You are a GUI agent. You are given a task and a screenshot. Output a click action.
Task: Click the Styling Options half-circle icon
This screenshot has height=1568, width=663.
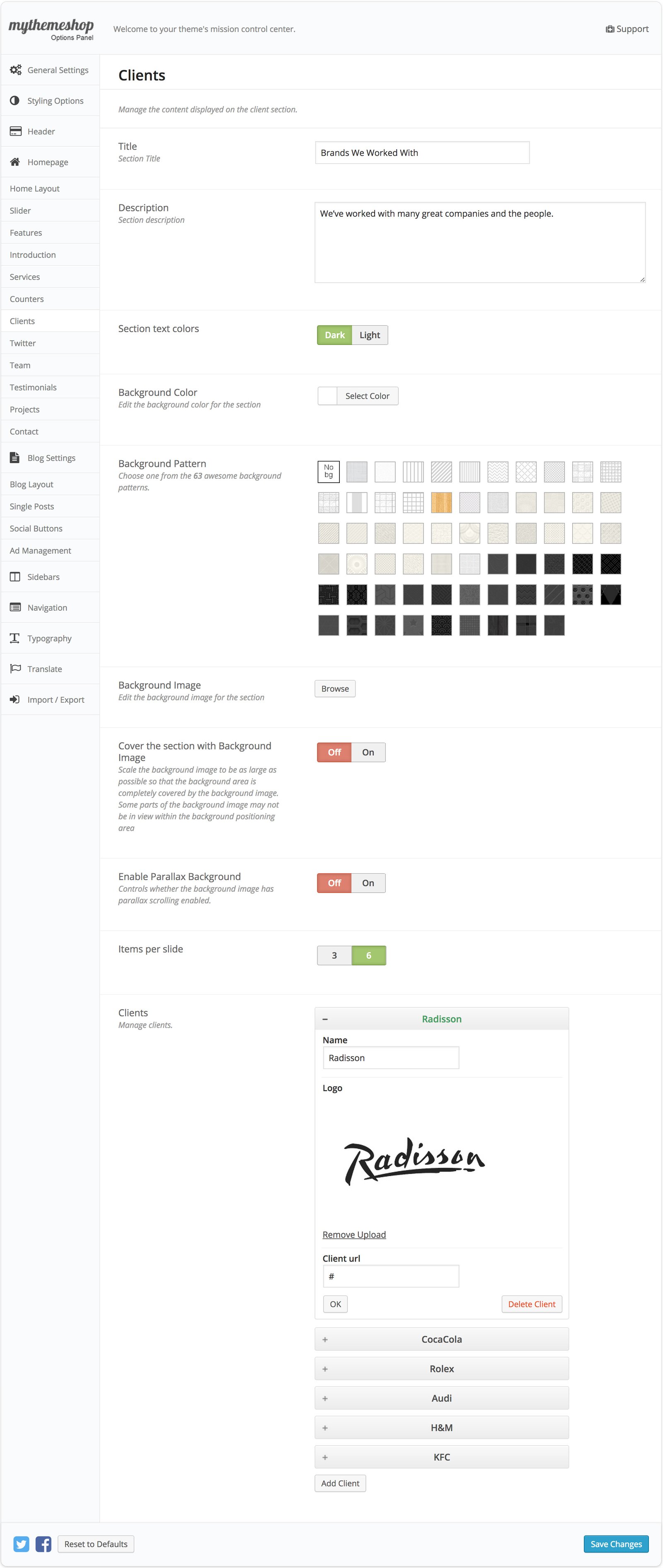(x=15, y=100)
